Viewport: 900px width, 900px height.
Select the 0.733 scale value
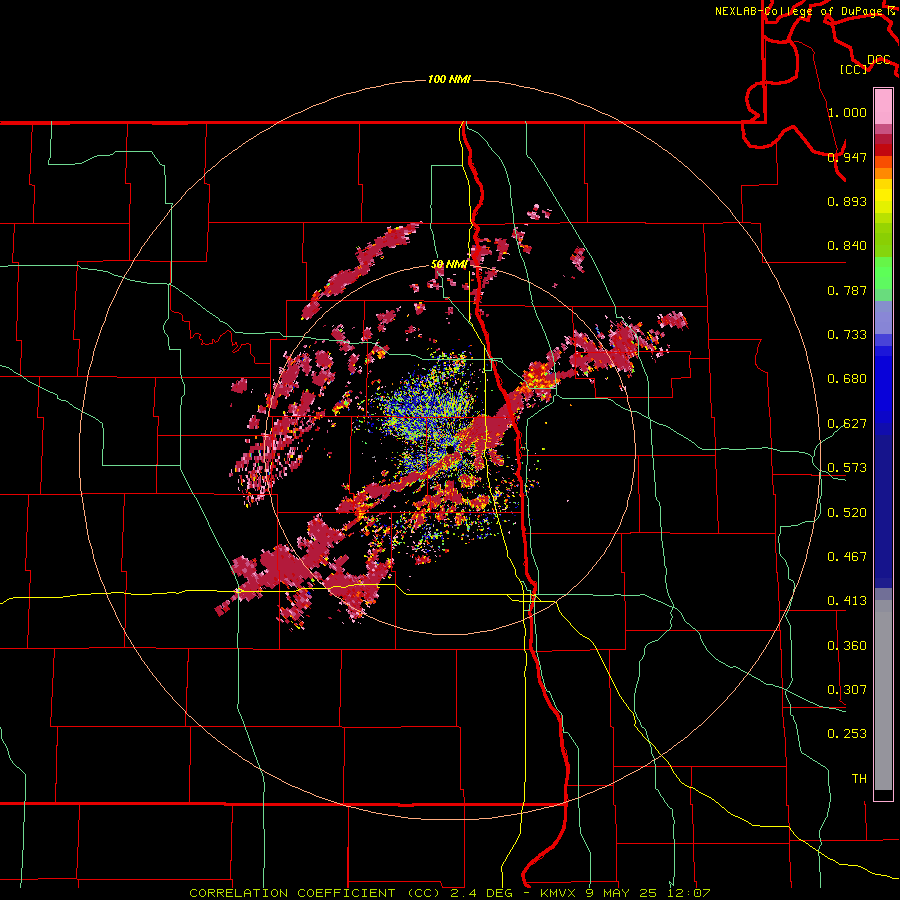847,335
